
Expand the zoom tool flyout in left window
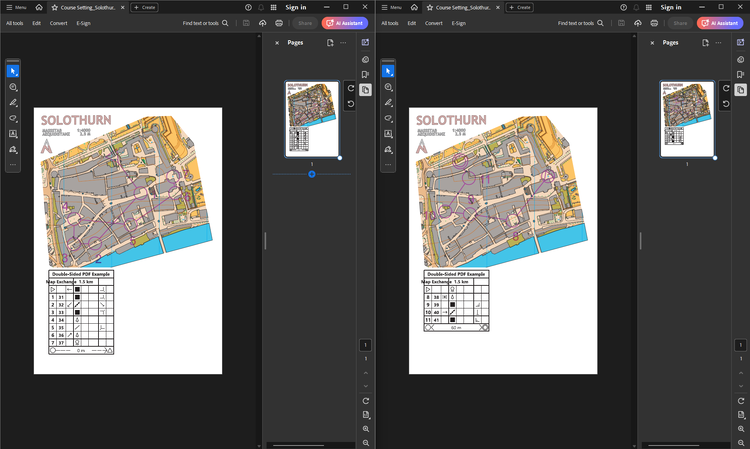click(13, 87)
